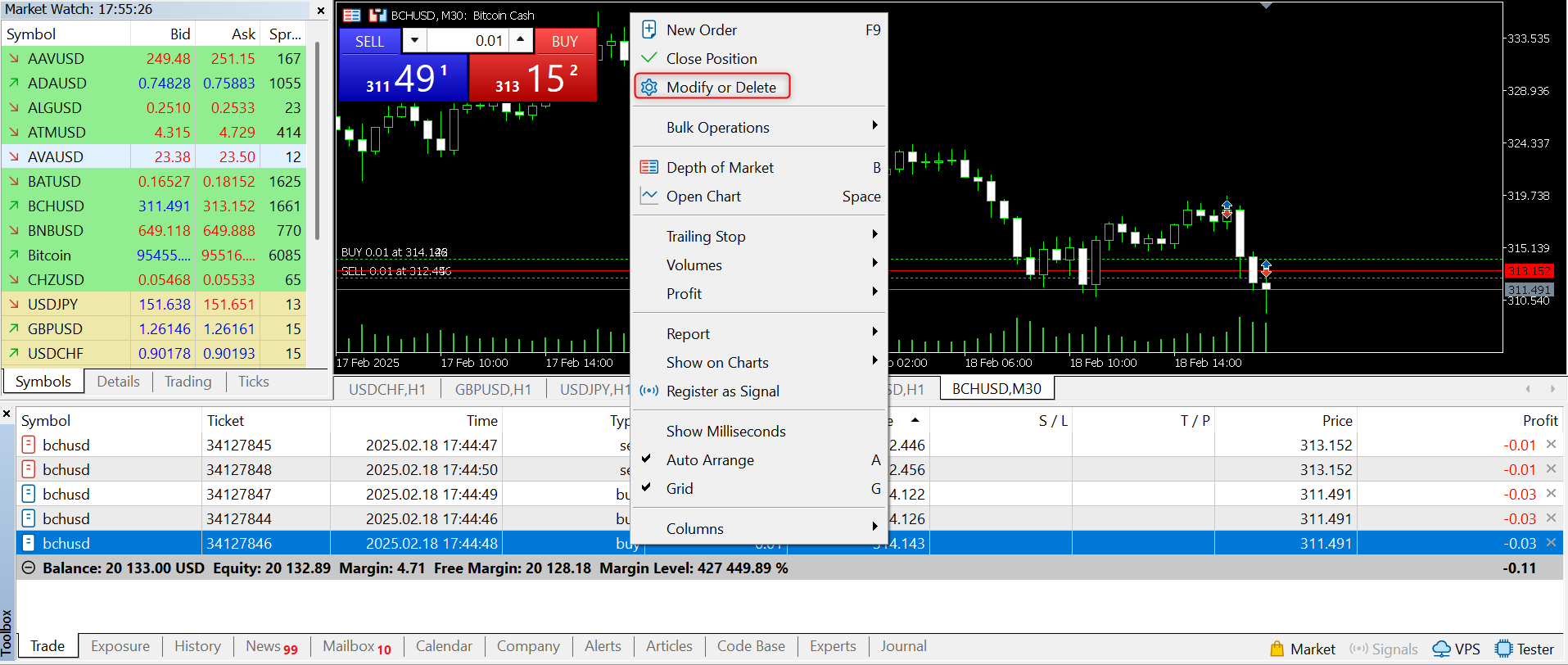
Task: Enable Show Milliseconds option
Action: (x=725, y=432)
